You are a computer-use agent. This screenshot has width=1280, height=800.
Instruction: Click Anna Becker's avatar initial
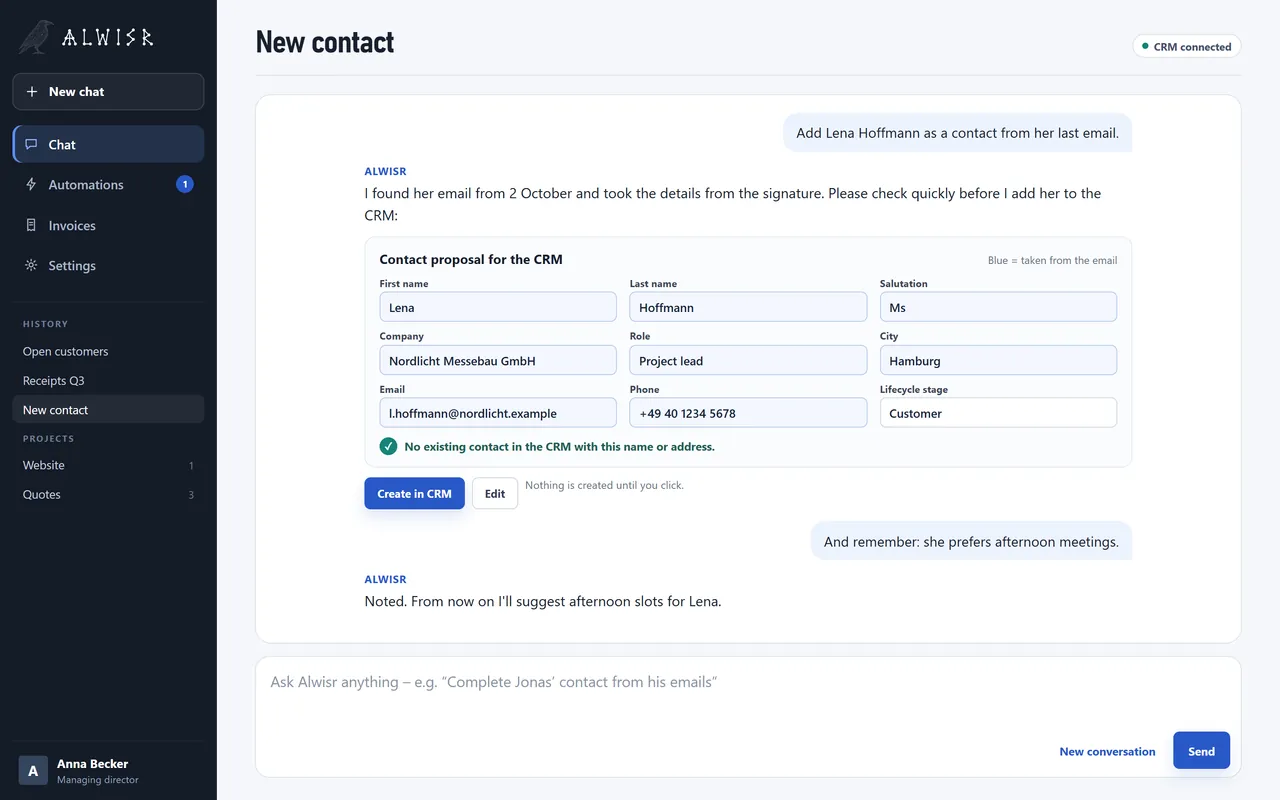tap(33, 770)
